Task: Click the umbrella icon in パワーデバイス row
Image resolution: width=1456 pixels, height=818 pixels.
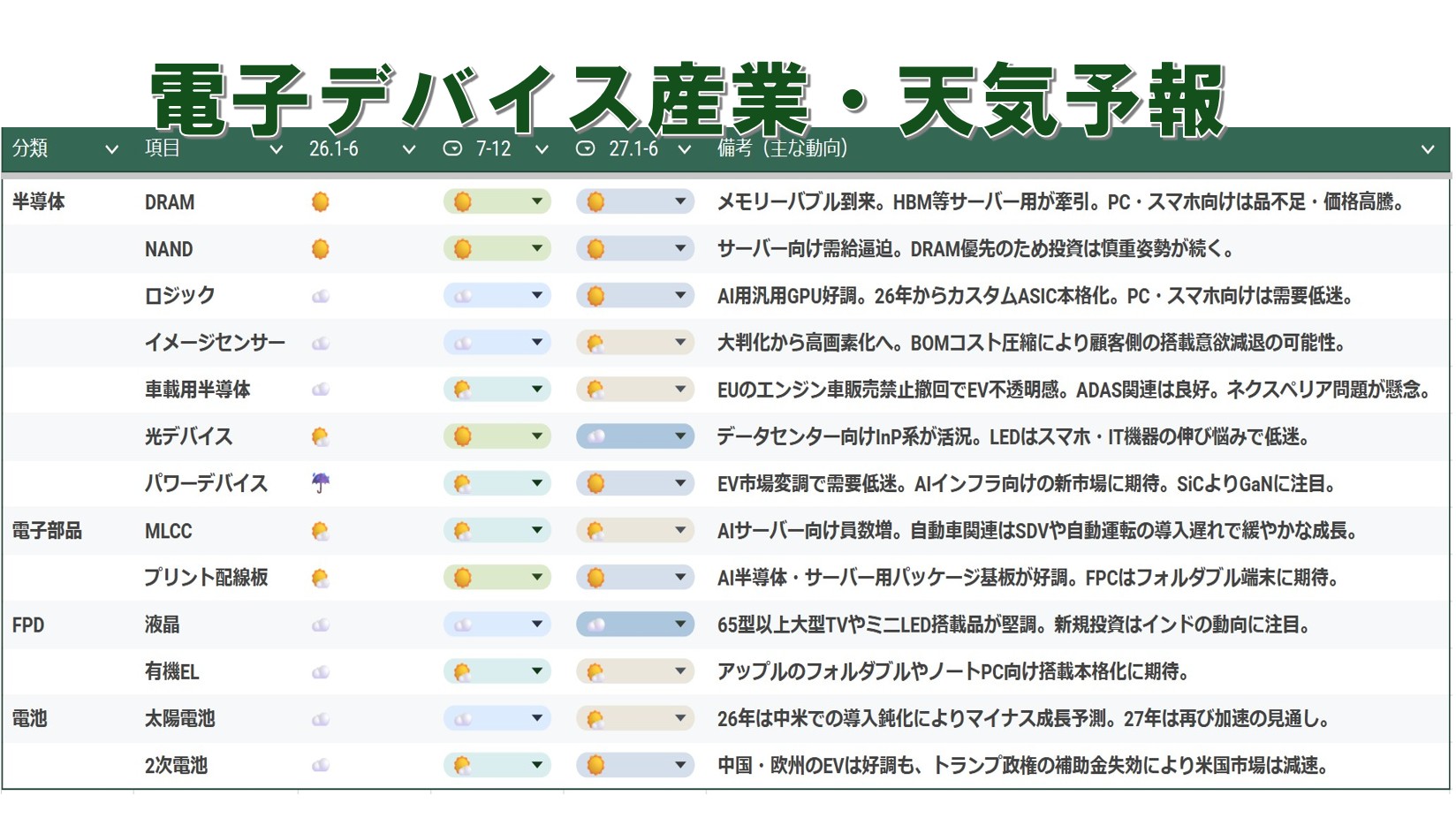Action: click(321, 483)
